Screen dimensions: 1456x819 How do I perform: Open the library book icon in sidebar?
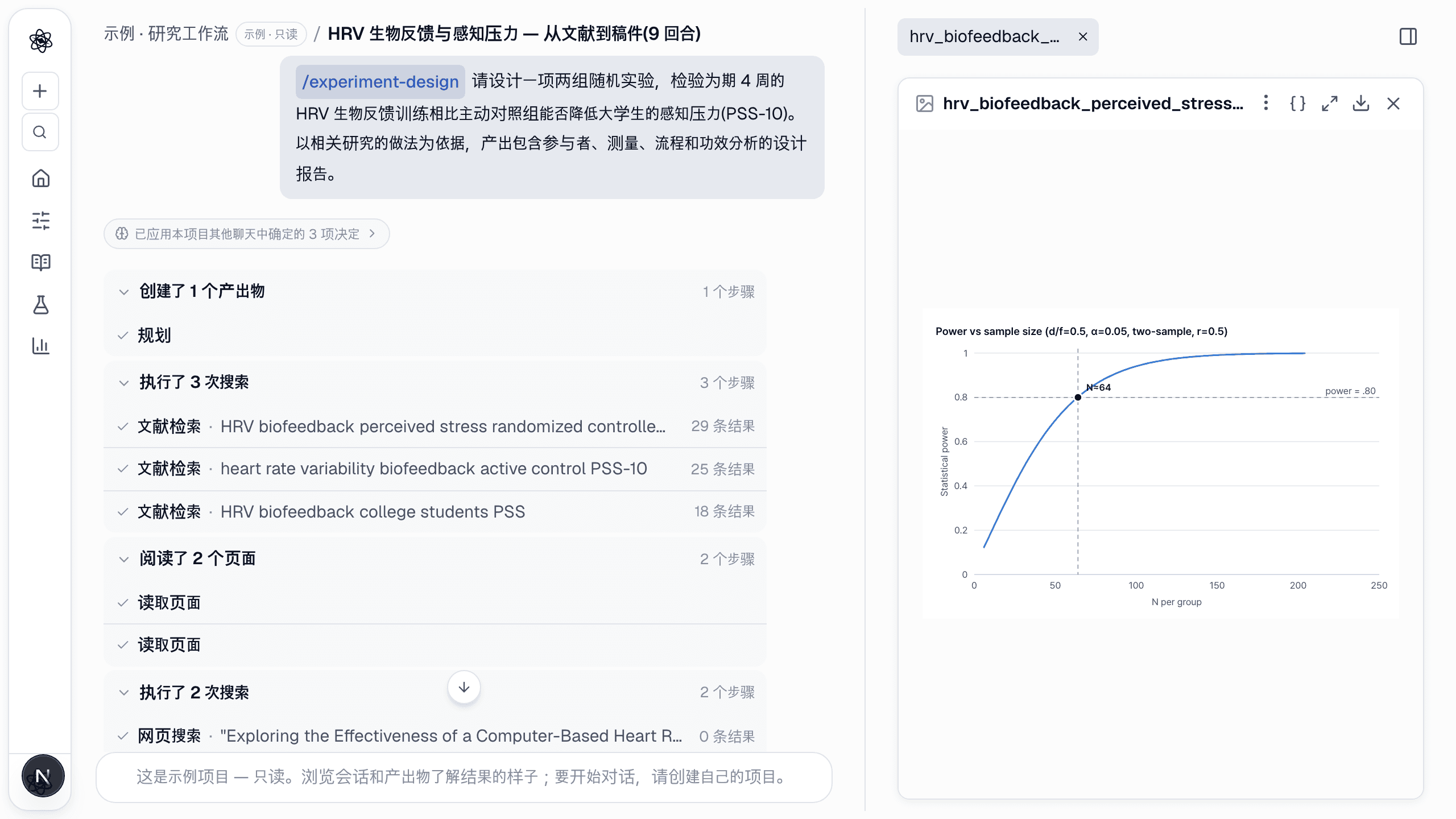click(40, 263)
